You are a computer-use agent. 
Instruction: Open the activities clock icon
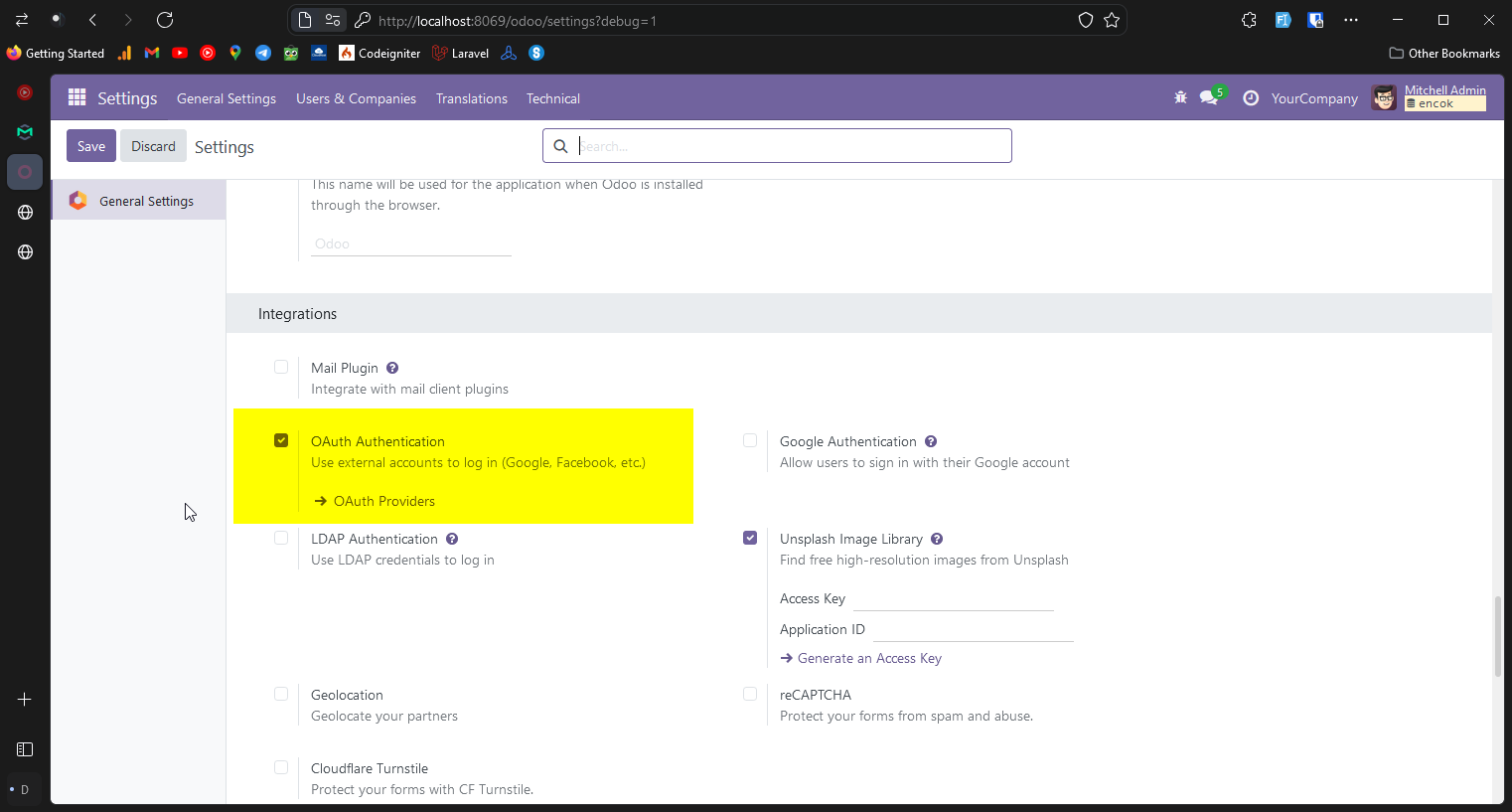1251,97
